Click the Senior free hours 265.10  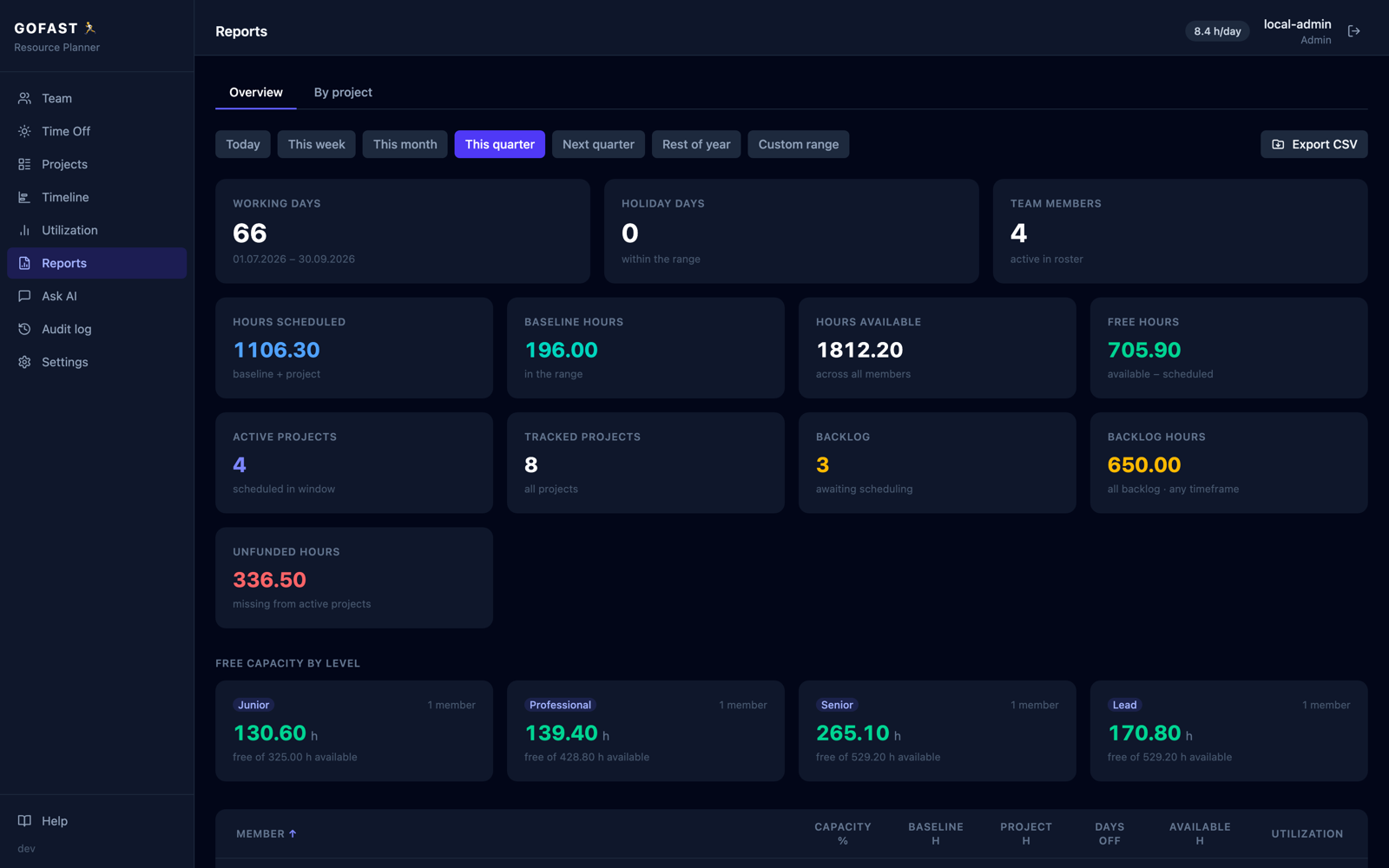click(852, 733)
